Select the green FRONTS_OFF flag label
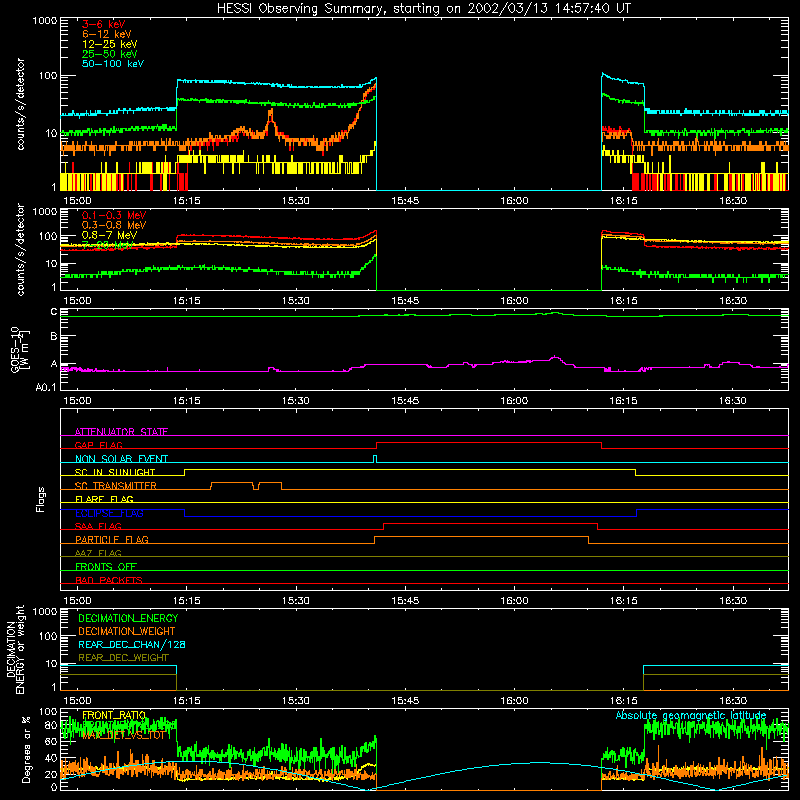Screen dimensions: 800x800 [x=106, y=567]
